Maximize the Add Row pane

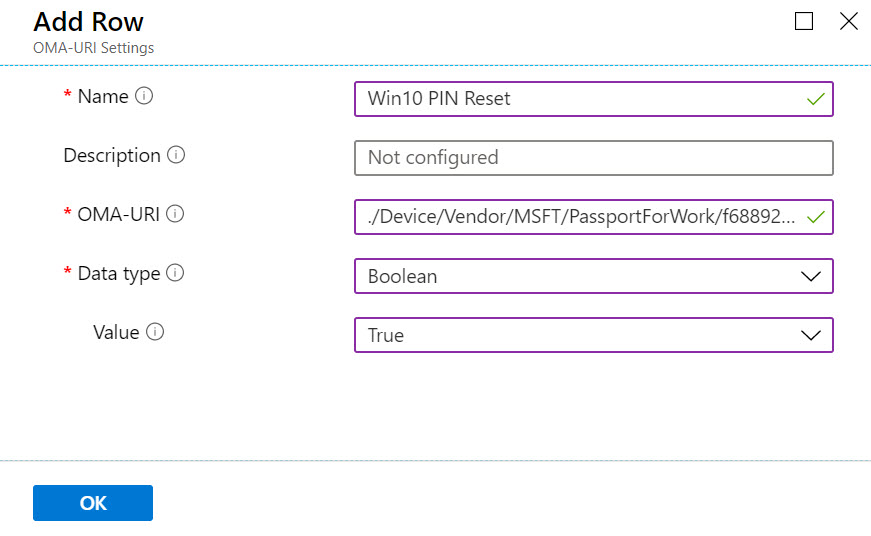(804, 22)
